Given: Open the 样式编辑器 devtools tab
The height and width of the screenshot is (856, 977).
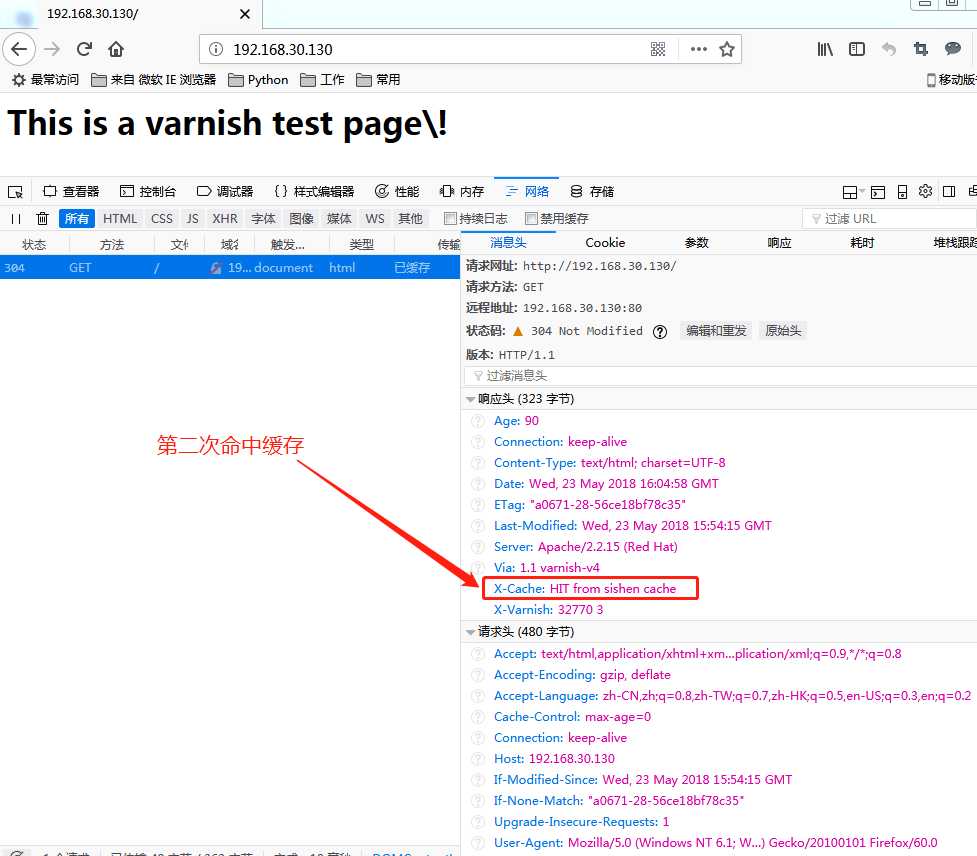Looking at the screenshot, I should coord(315,191).
